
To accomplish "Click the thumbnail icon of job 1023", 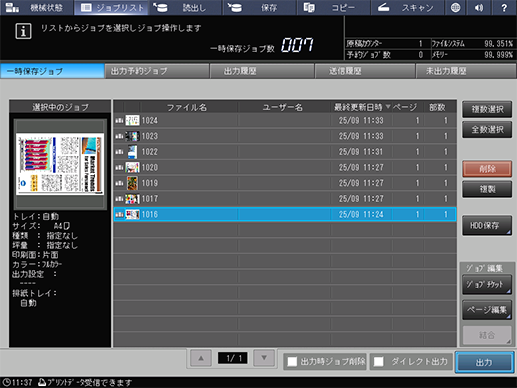I will (x=132, y=136).
